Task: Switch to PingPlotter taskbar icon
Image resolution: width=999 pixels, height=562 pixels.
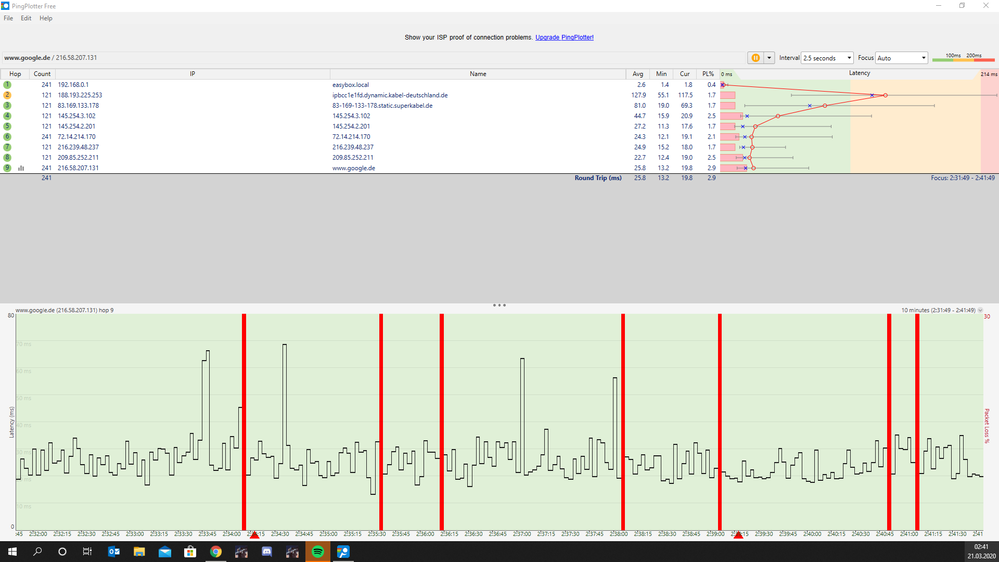Action: [x=343, y=552]
